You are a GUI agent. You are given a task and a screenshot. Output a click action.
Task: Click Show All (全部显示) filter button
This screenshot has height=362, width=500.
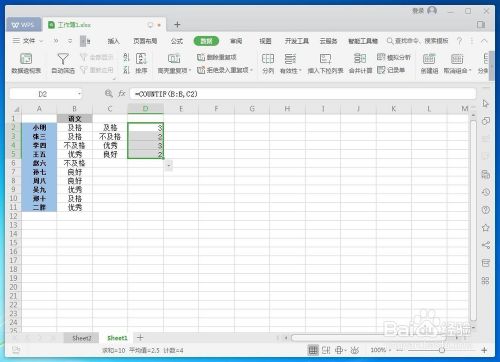coord(97,57)
